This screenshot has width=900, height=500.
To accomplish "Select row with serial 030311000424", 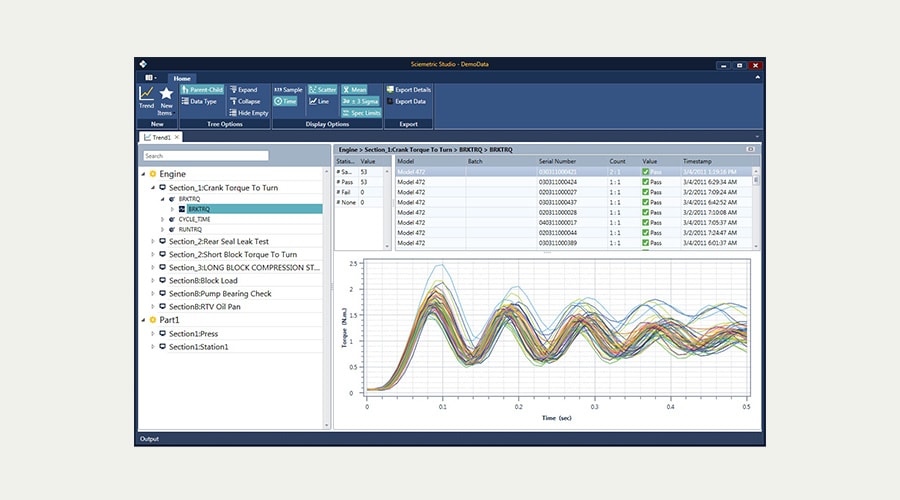I will click(574, 182).
